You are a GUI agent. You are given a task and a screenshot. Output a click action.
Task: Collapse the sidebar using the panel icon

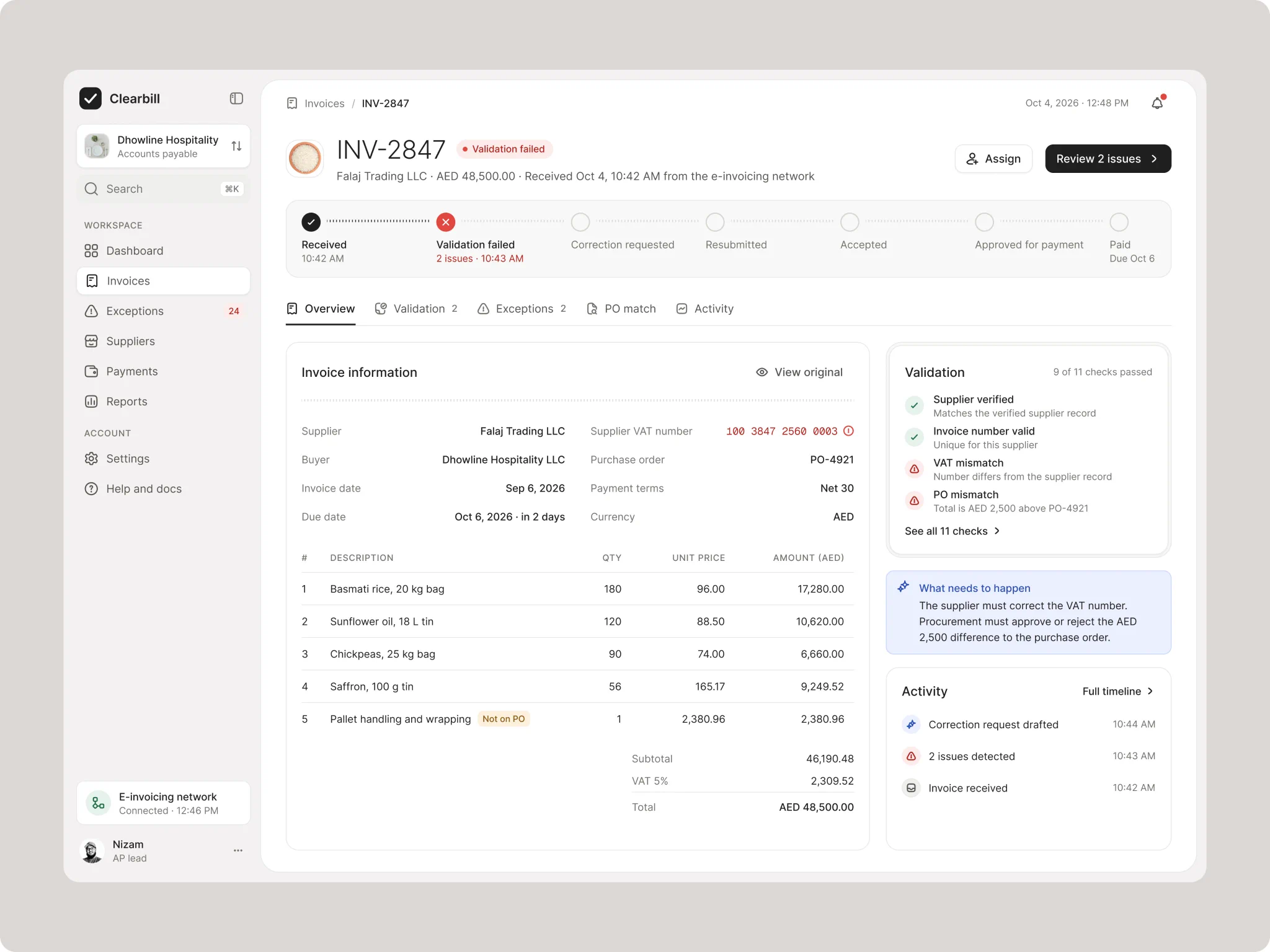tap(236, 99)
